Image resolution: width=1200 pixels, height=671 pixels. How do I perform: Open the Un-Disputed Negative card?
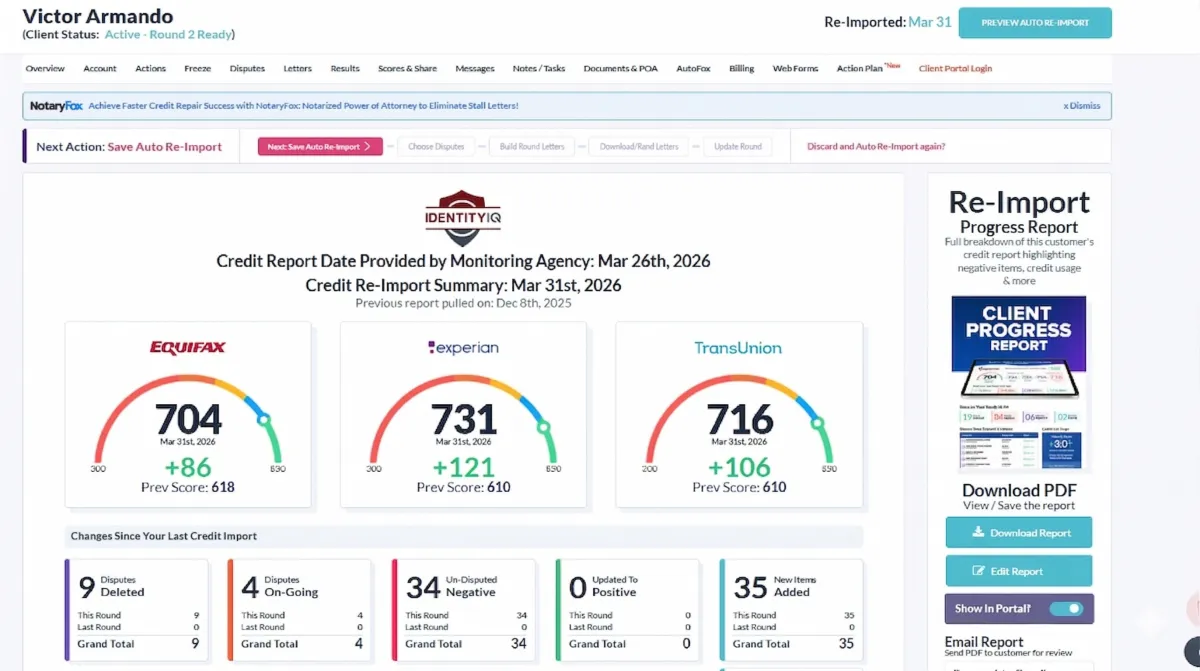pyautogui.click(x=465, y=608)
